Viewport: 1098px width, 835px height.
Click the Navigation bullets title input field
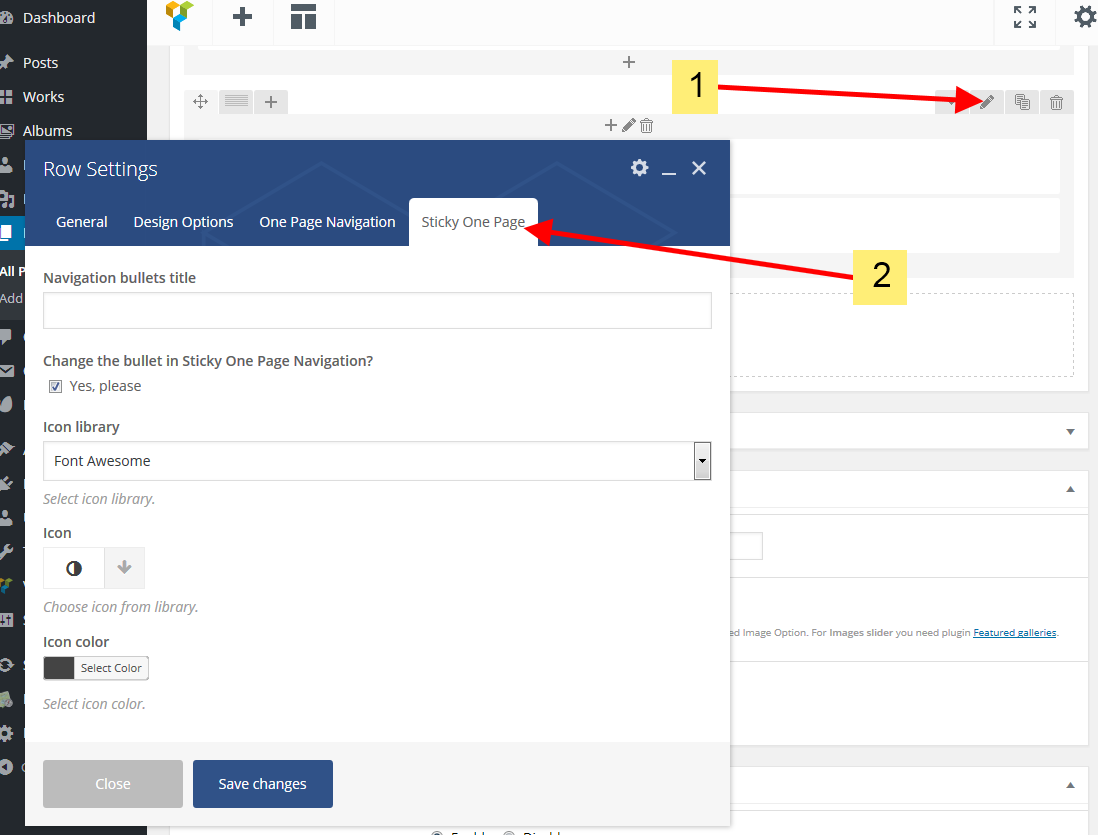click(377, 311)
